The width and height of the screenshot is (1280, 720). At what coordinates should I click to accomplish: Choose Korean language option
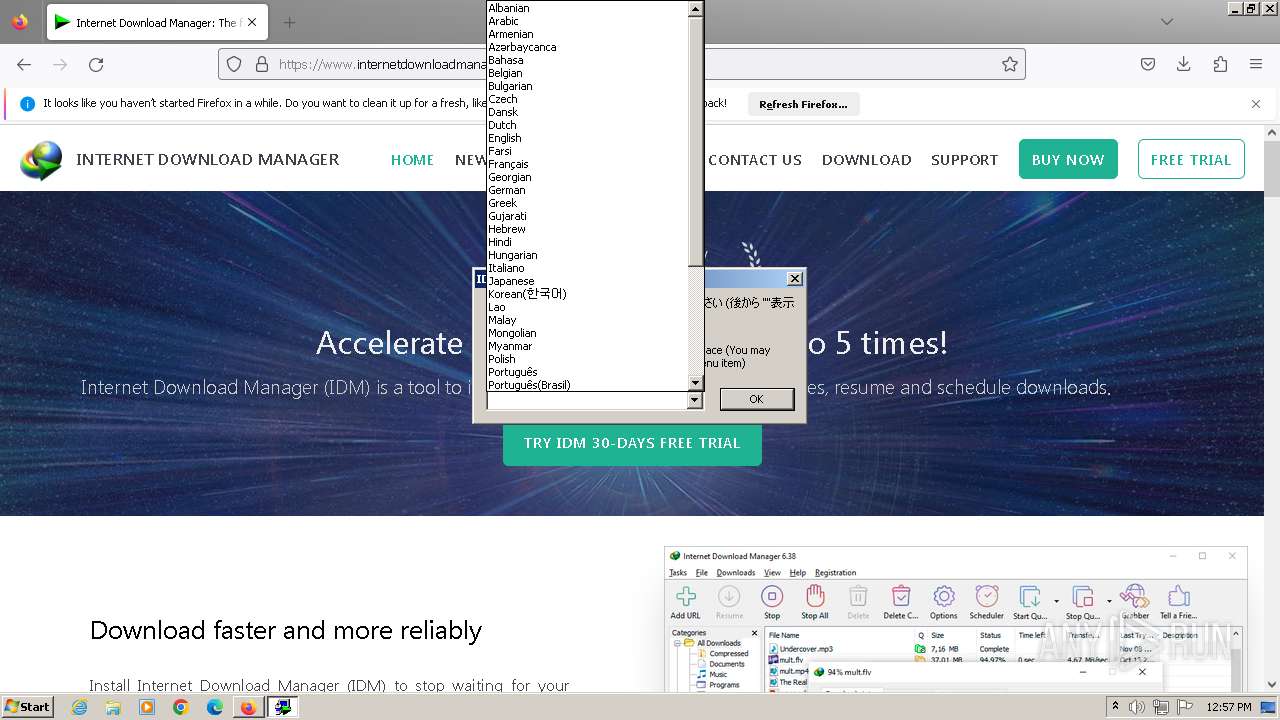[588, 294]
